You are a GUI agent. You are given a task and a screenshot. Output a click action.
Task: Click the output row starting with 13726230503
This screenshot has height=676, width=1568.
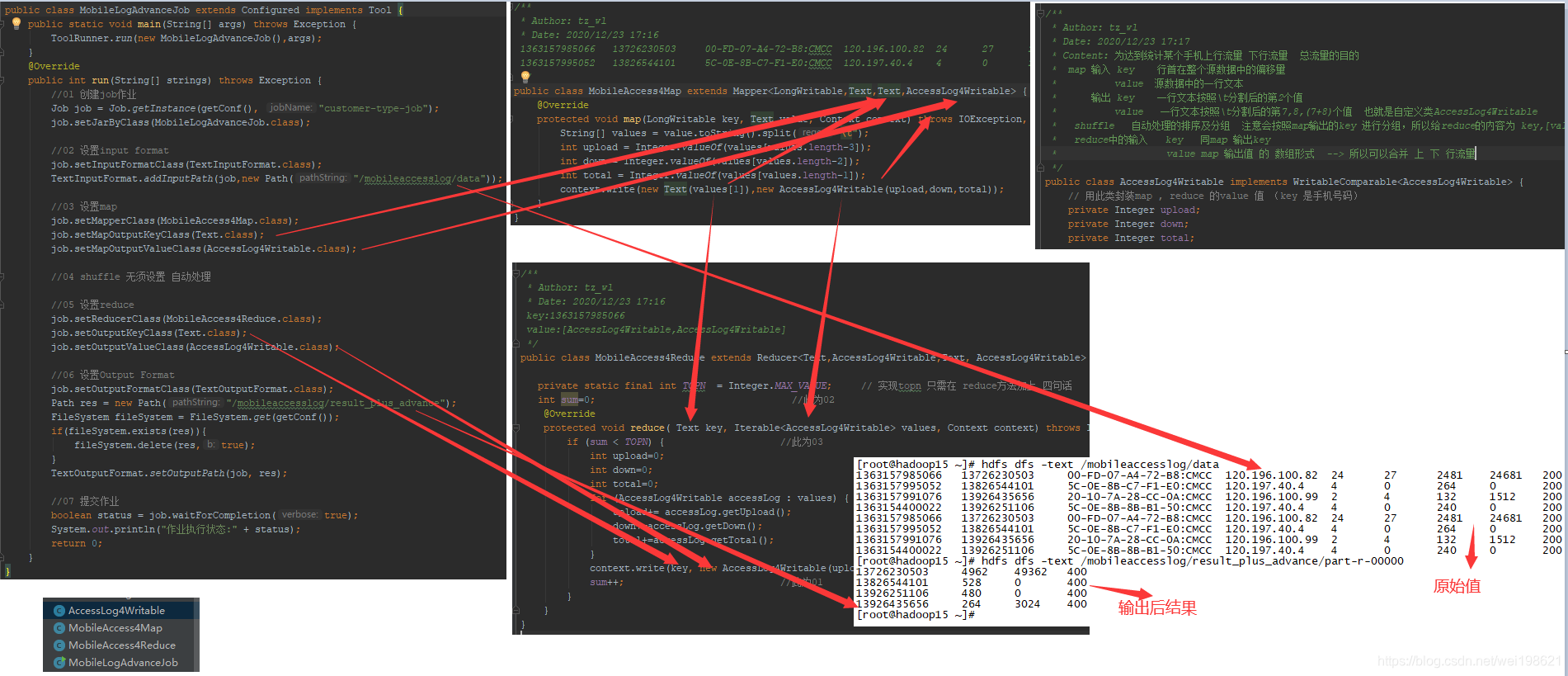click(x=972, y=572)
